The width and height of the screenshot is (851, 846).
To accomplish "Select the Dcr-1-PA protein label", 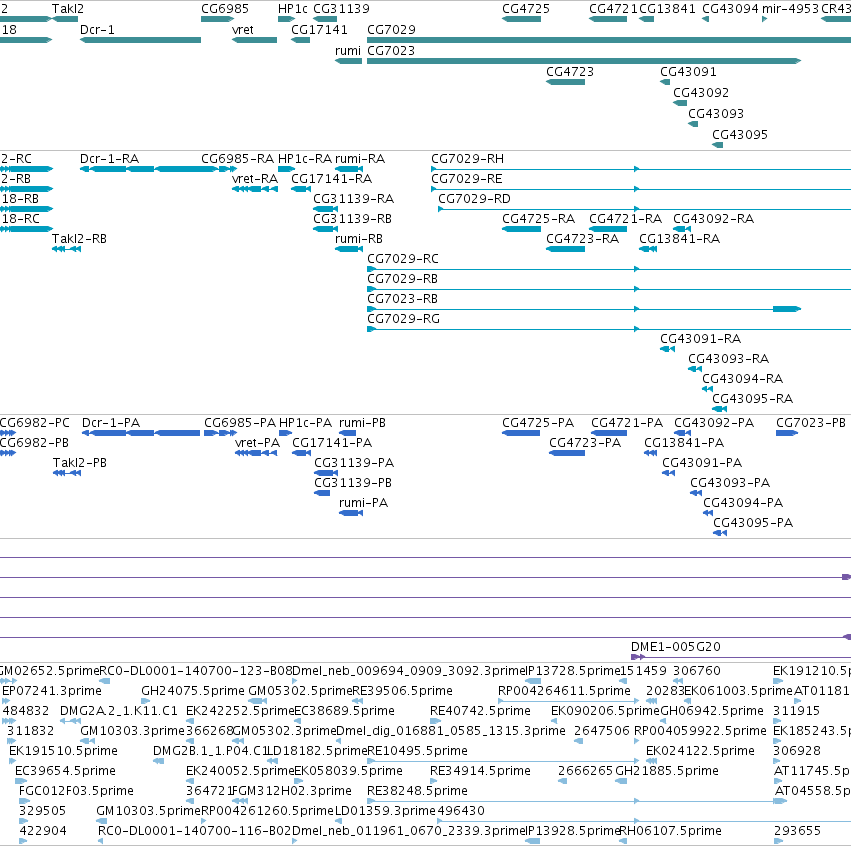I will [111, 423].
